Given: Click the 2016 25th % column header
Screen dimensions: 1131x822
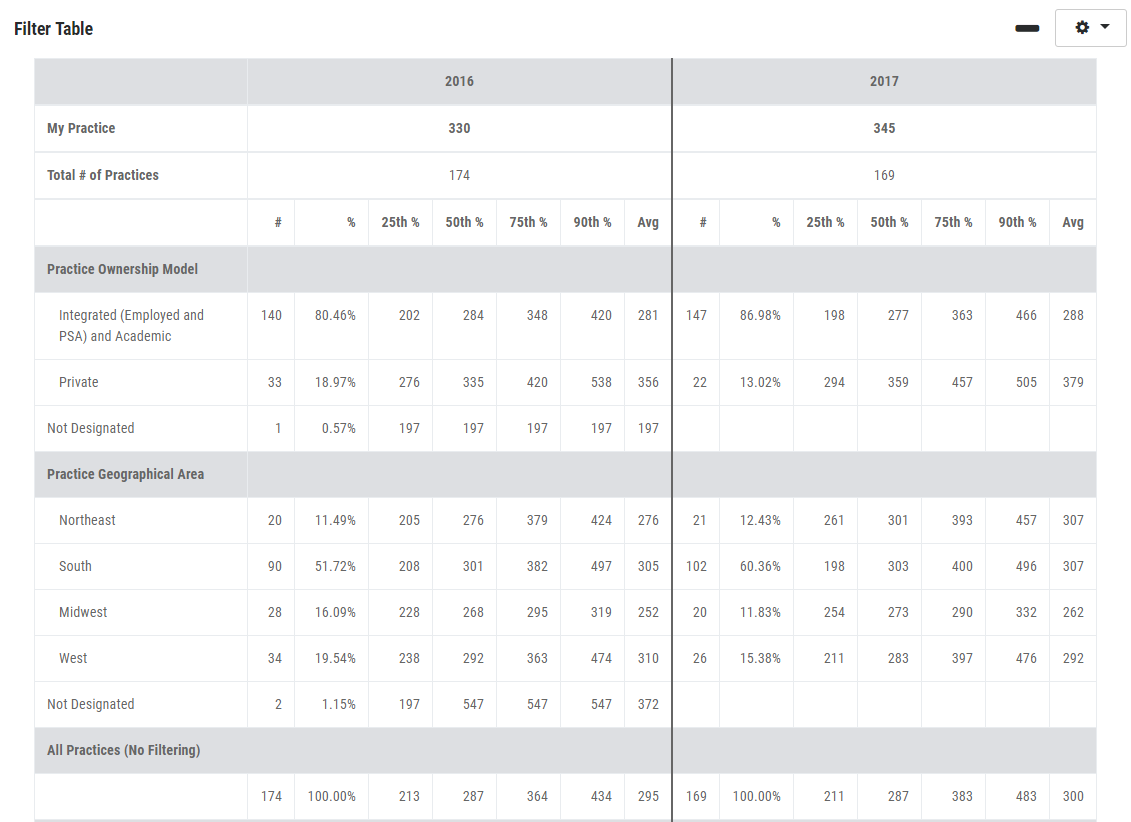Looking at the screenshot, I should pyautogui.click(x=400, y=222).
